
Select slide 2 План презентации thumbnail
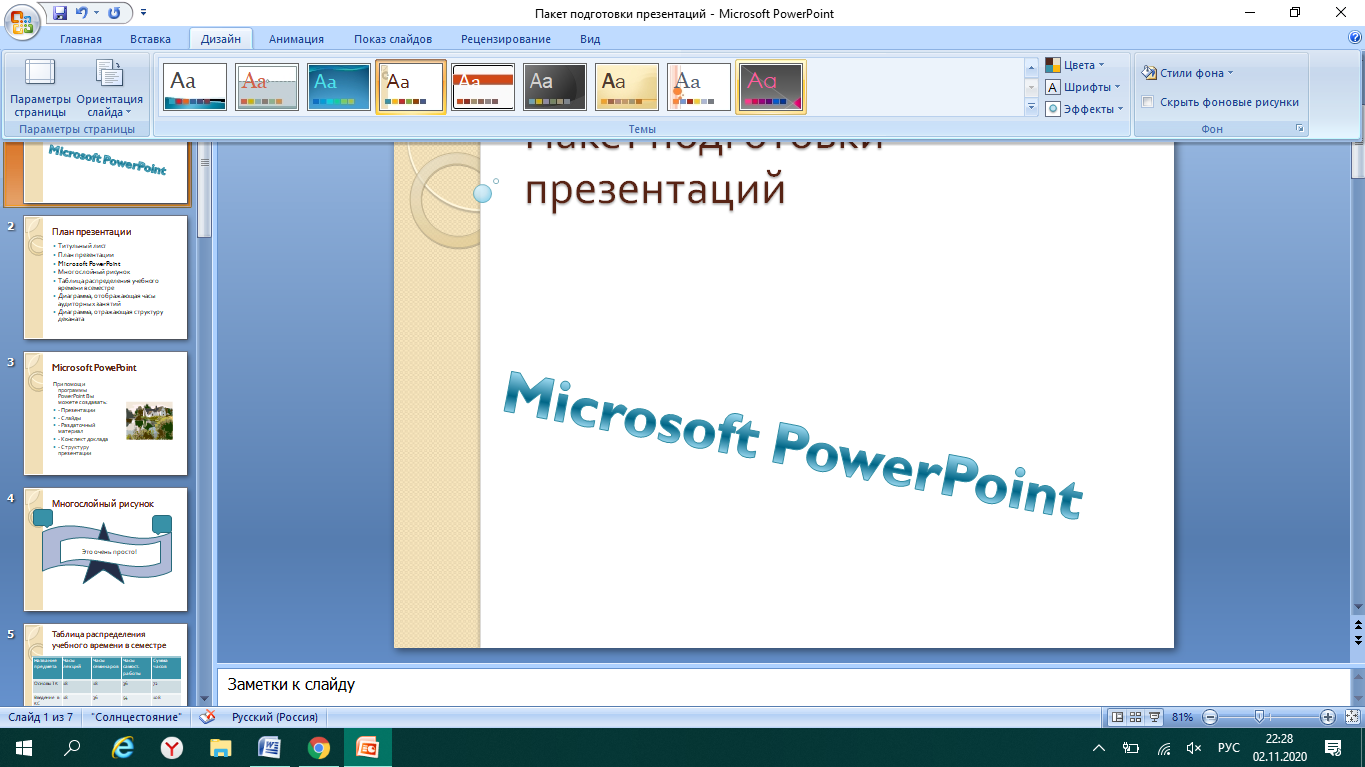point(105,278)
